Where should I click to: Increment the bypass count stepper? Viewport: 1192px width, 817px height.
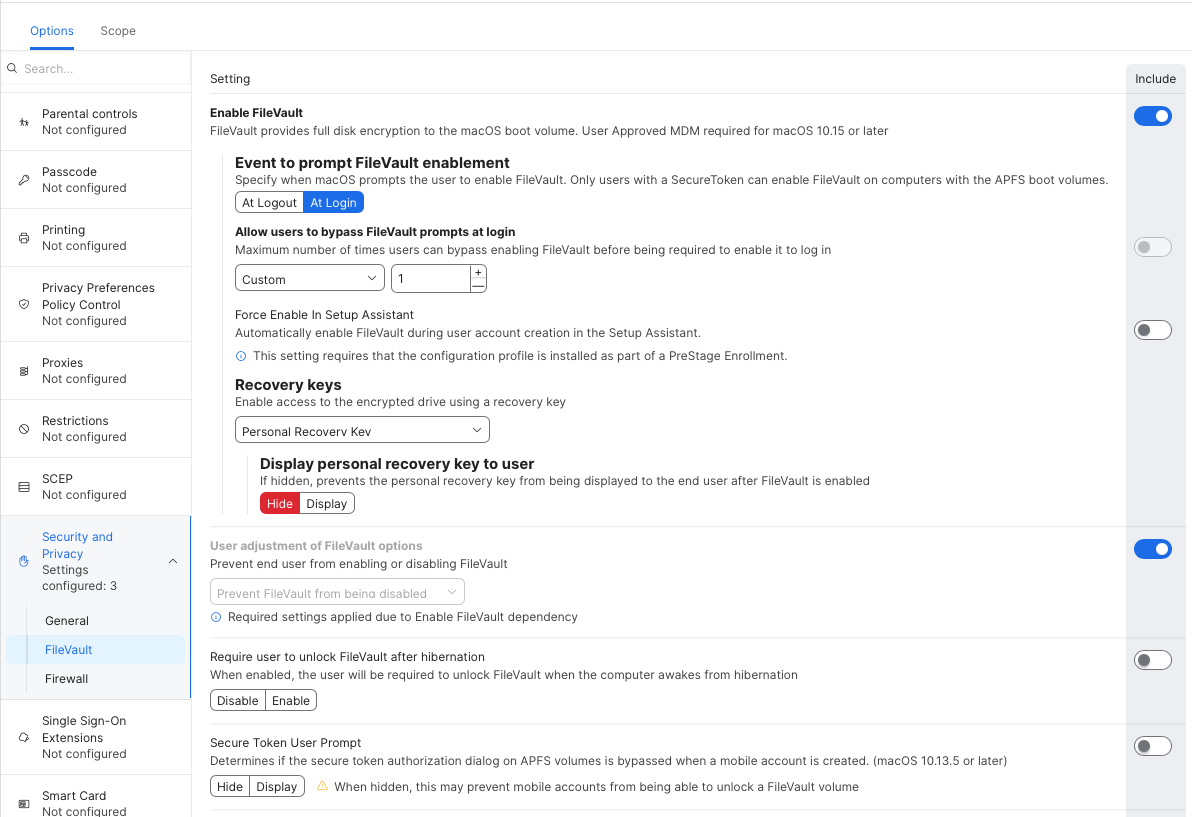click(x=478, y=272)
